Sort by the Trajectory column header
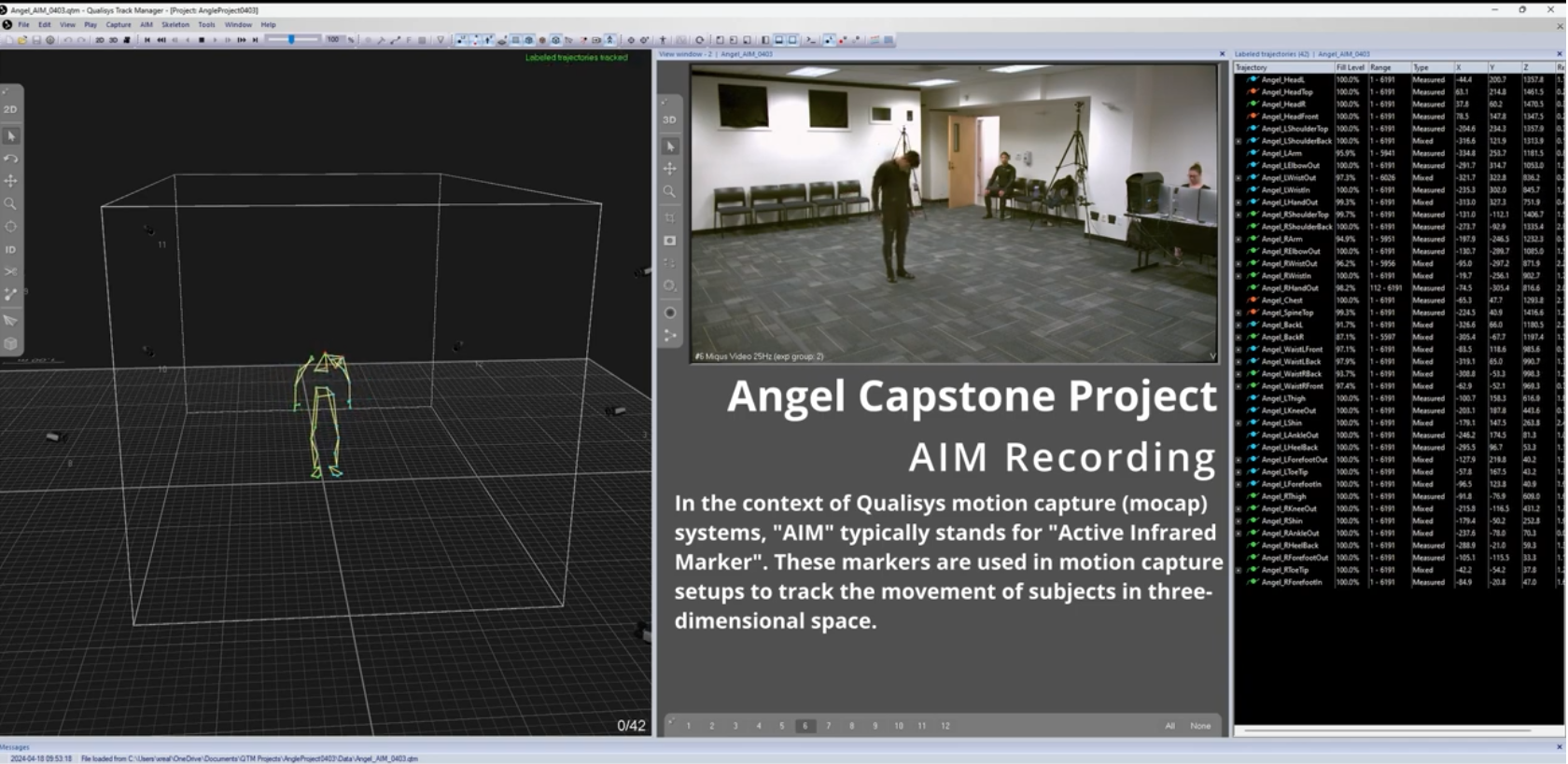 click(x=1283, y=67)
